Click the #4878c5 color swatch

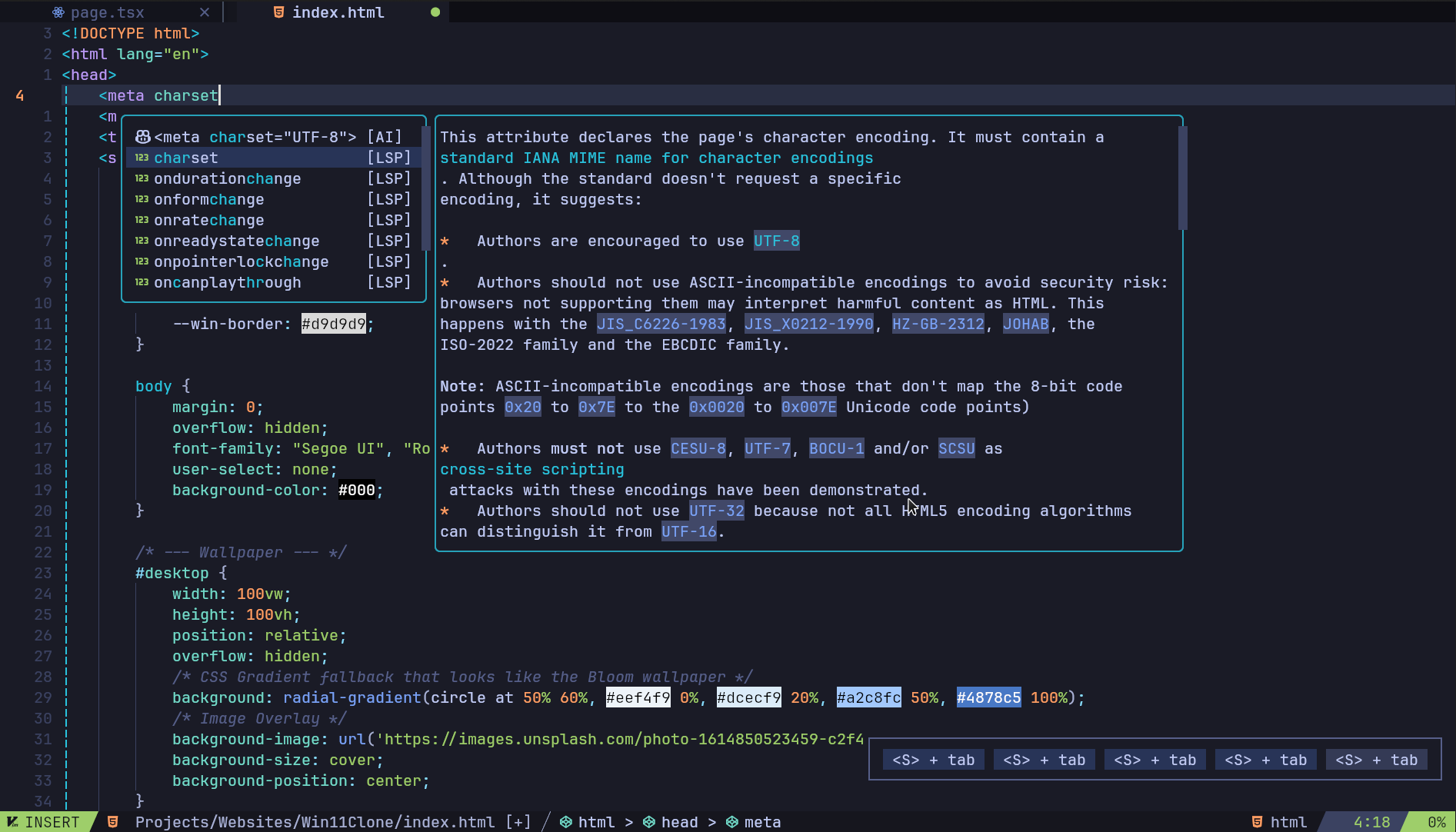pyautogui.click(x=988, y=697)
